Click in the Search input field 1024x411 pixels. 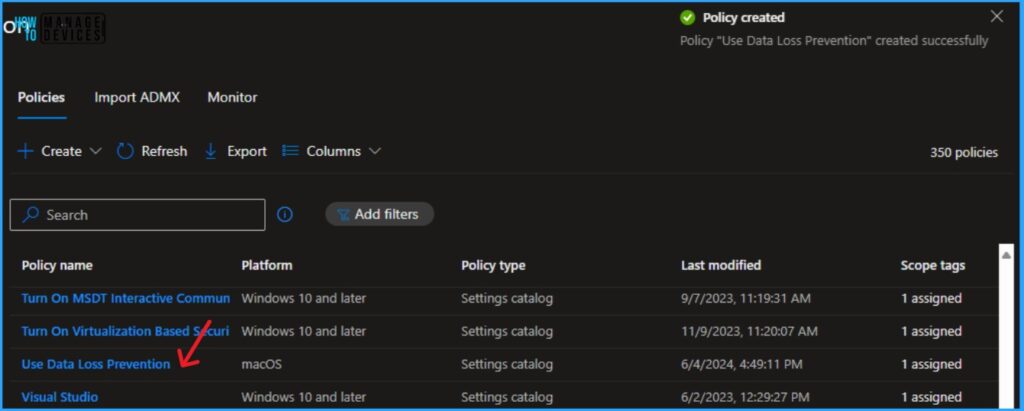(137, 215)
